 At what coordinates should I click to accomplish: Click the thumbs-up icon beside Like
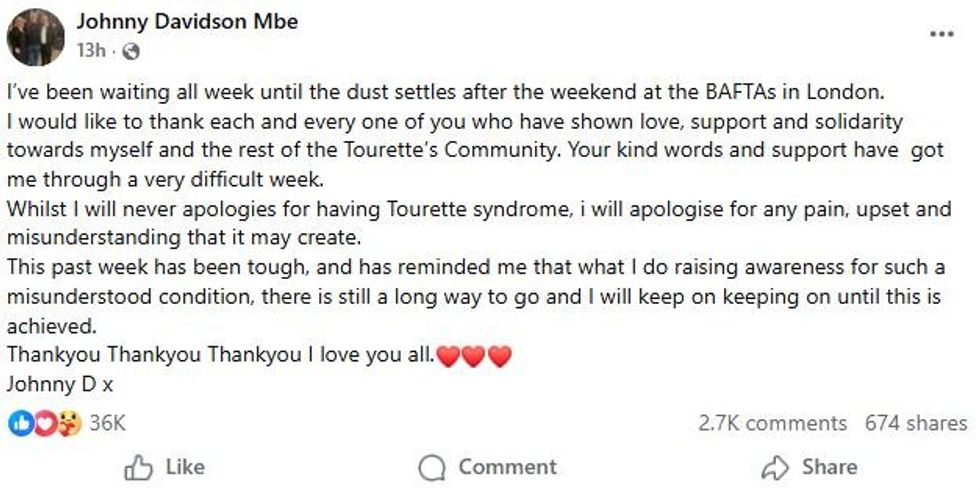137,467
